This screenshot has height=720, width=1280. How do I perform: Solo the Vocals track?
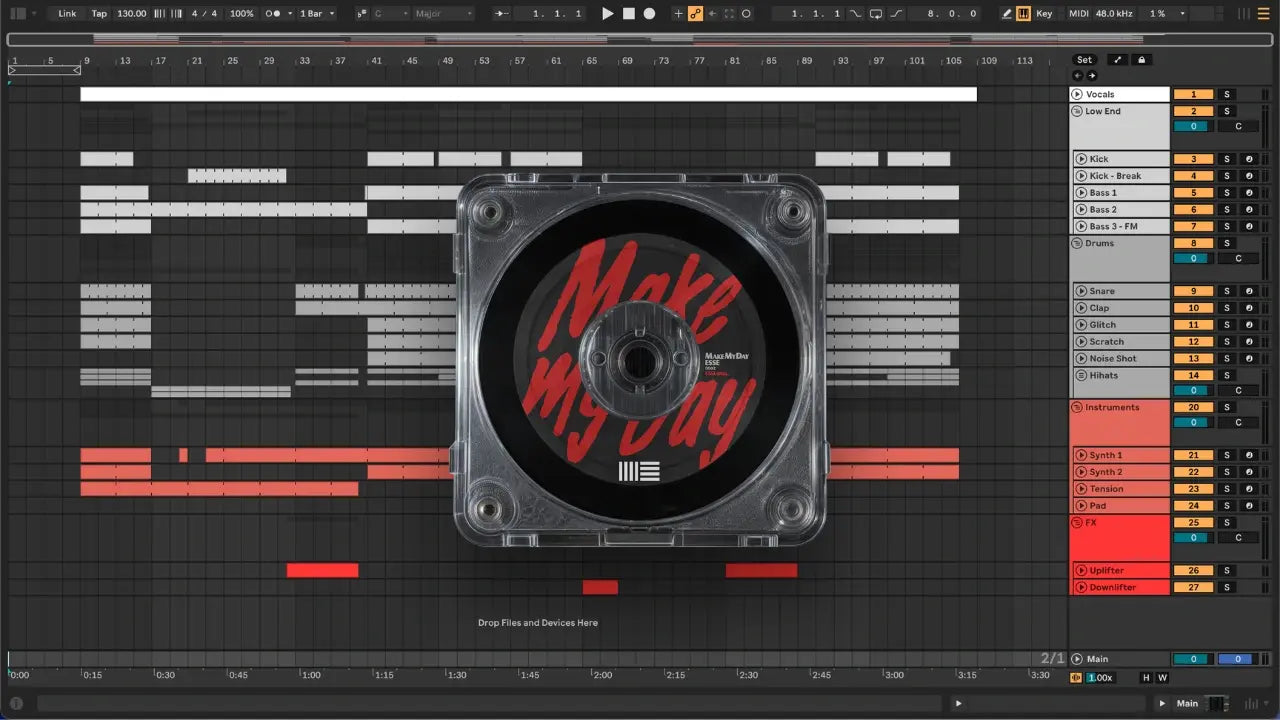pyautogui.click(x=1227, y=95)
